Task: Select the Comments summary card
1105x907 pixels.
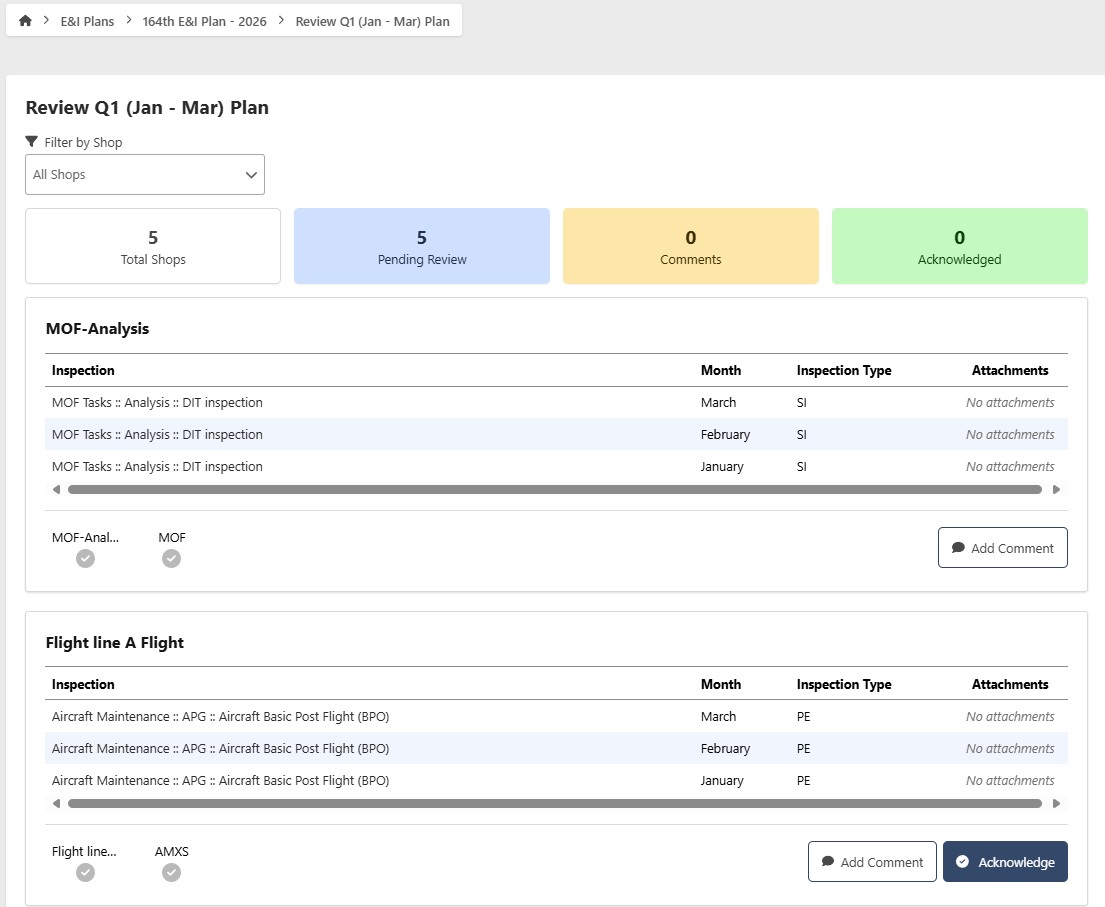Action: click(690, 246)
